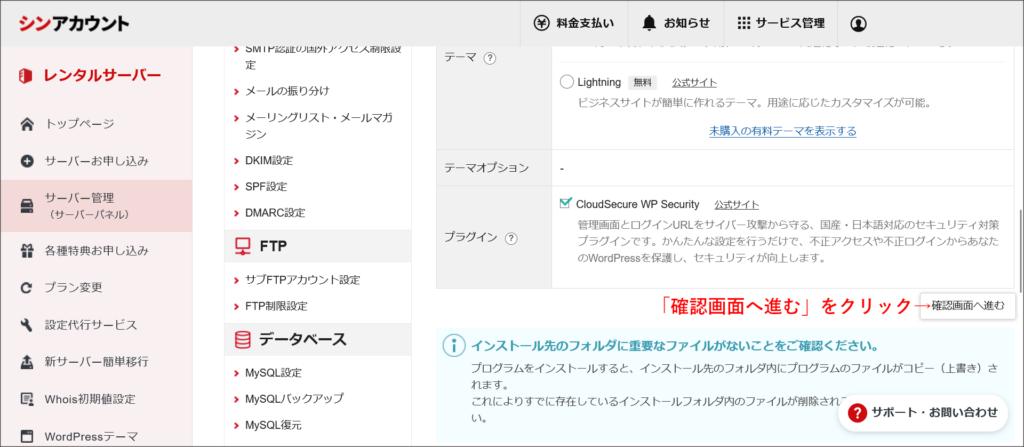Open the user account profile icon

coord(858,24)
